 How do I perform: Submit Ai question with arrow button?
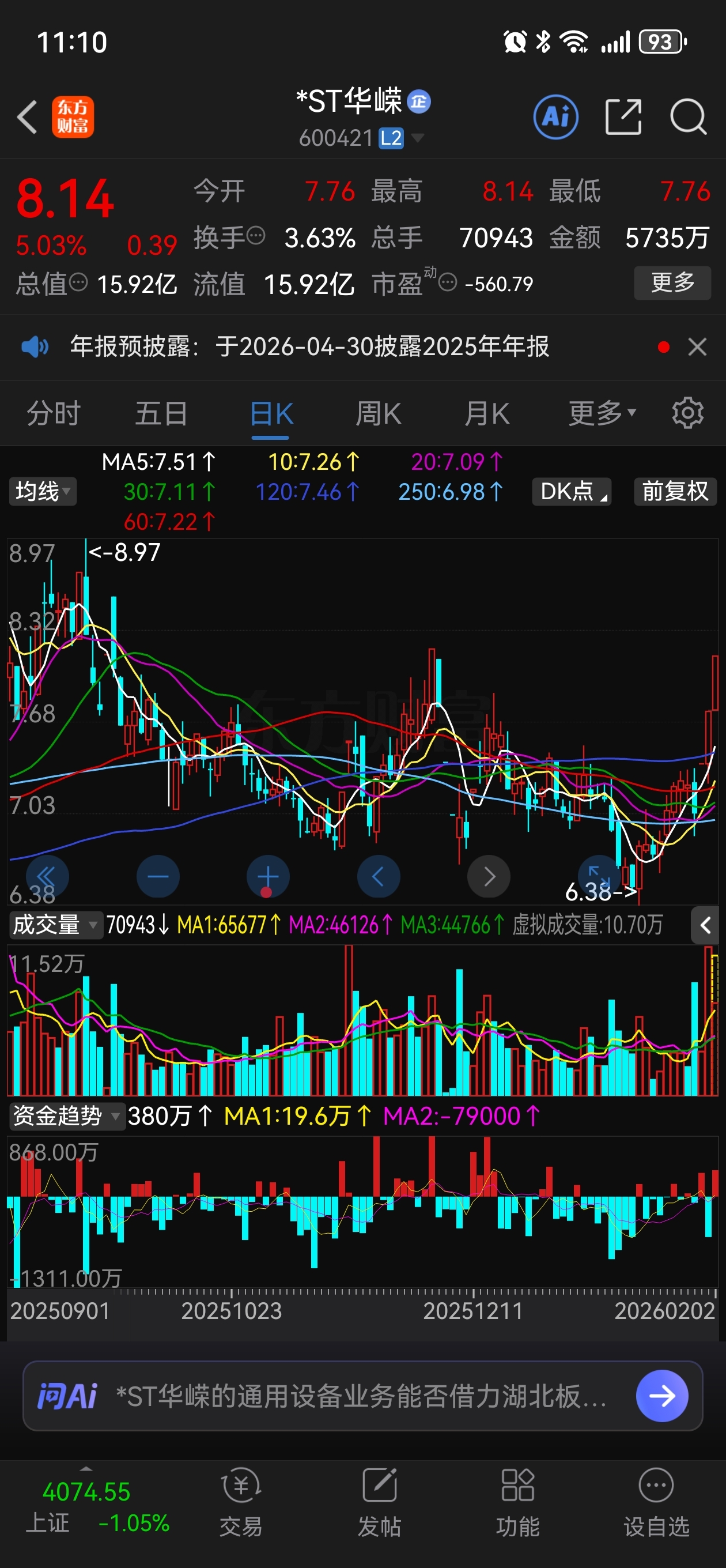click(662, 1396)
